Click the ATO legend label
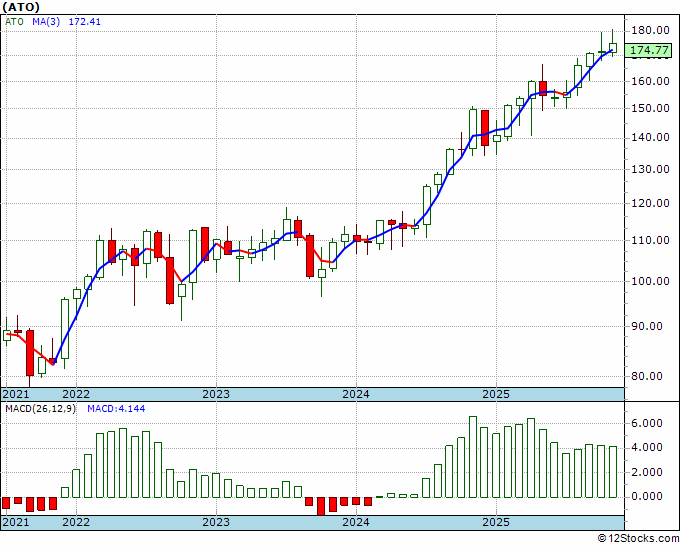Viewport: 680px width, 546px height. 14,21
